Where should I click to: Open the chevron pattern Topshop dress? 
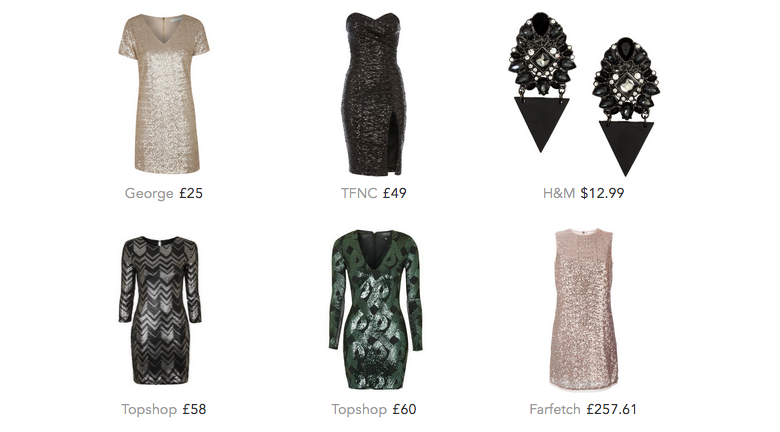[160, 310]
